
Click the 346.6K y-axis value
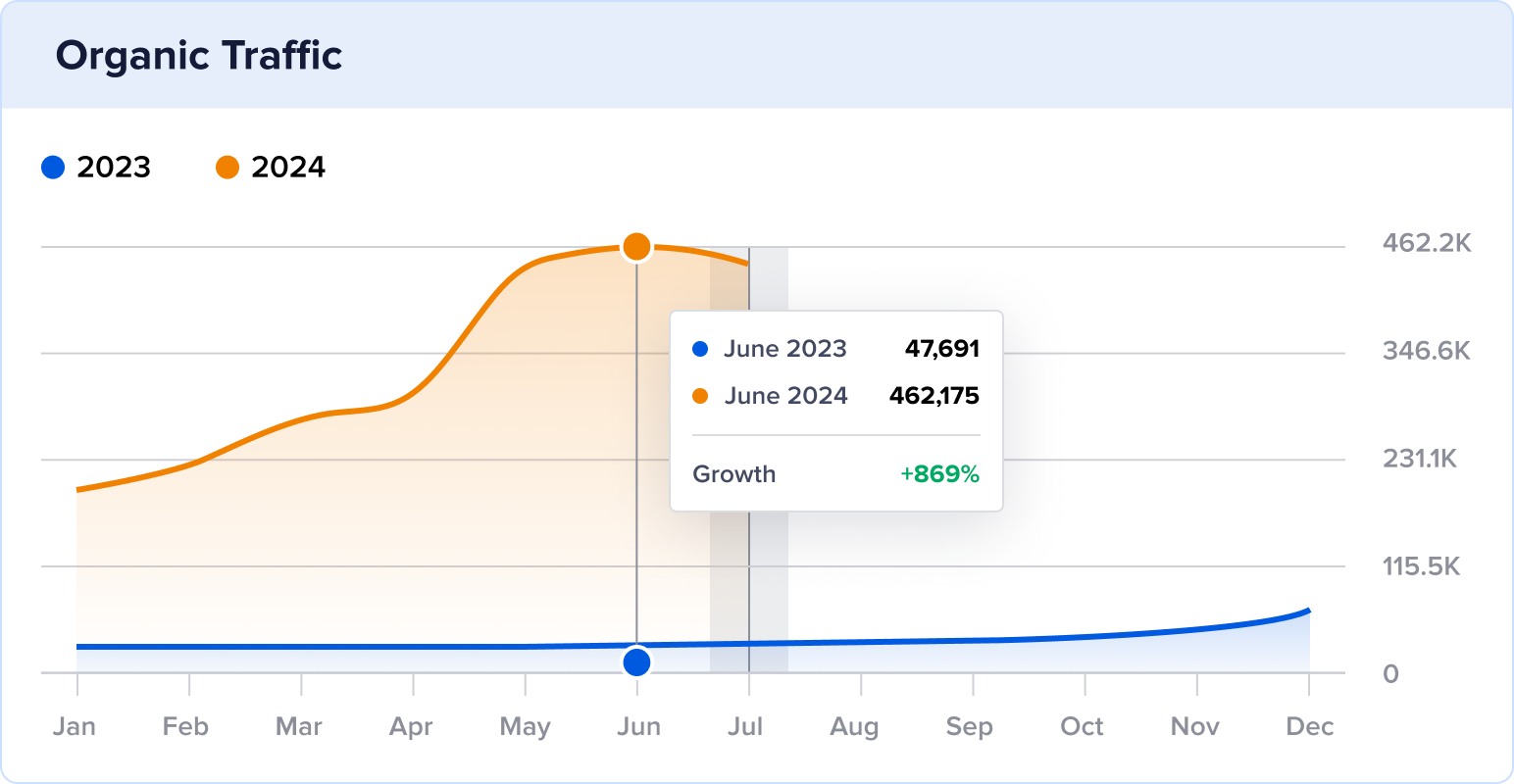point(1427,351)
